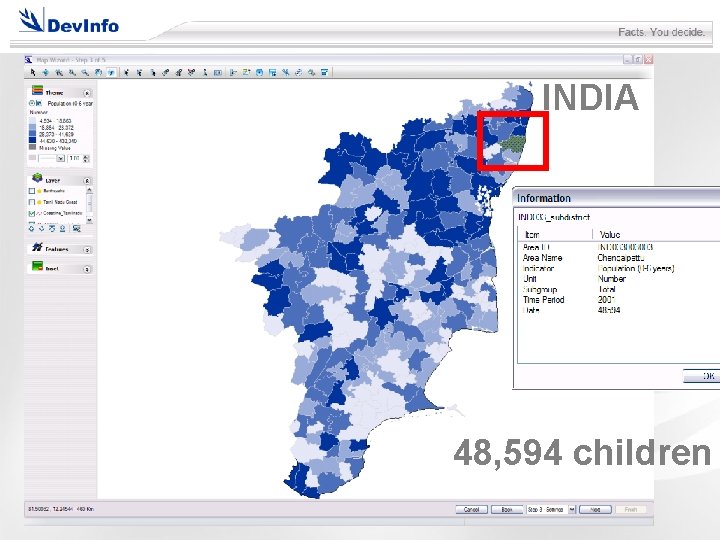Expand the Features panel
This screenshot has height=540, width=720.
pos(87,250)
